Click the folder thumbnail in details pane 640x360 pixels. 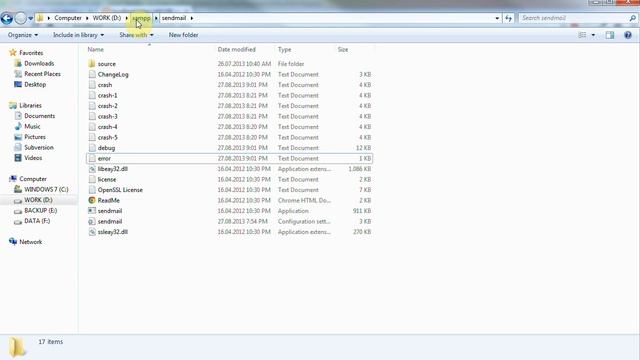(x=17, y=347)
